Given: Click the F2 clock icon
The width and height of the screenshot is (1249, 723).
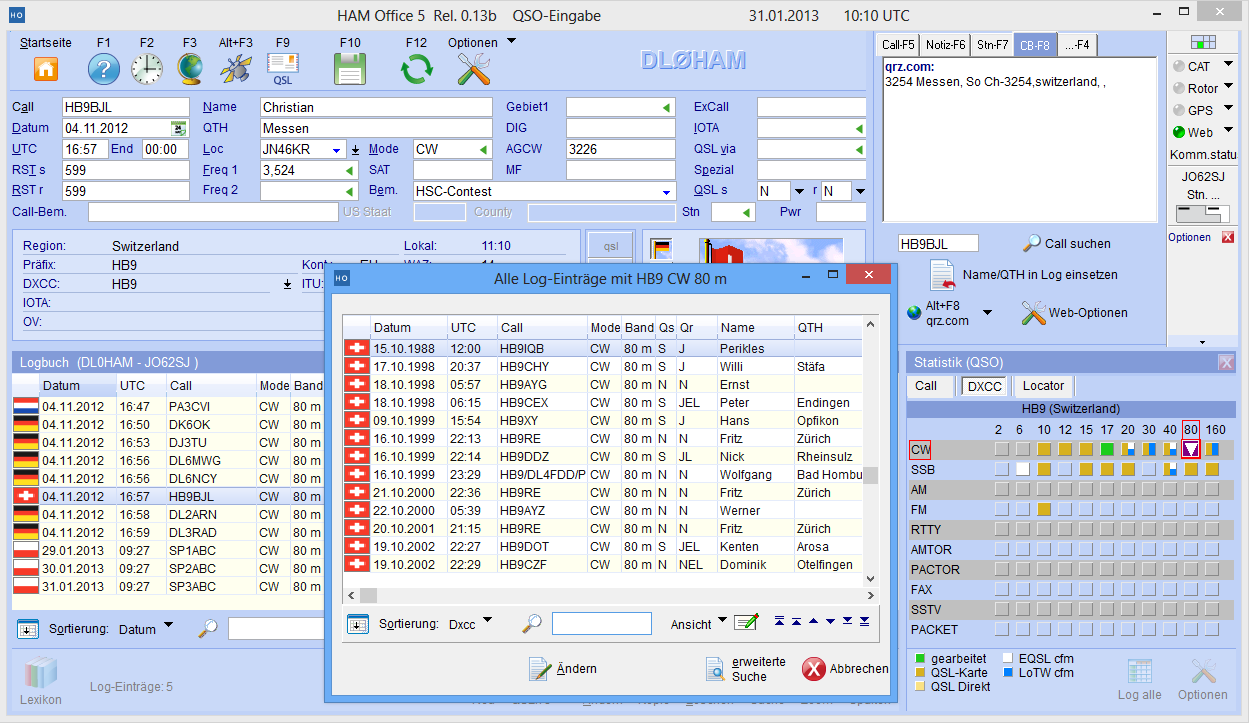Looking at the screenshot, I should 147,68.
